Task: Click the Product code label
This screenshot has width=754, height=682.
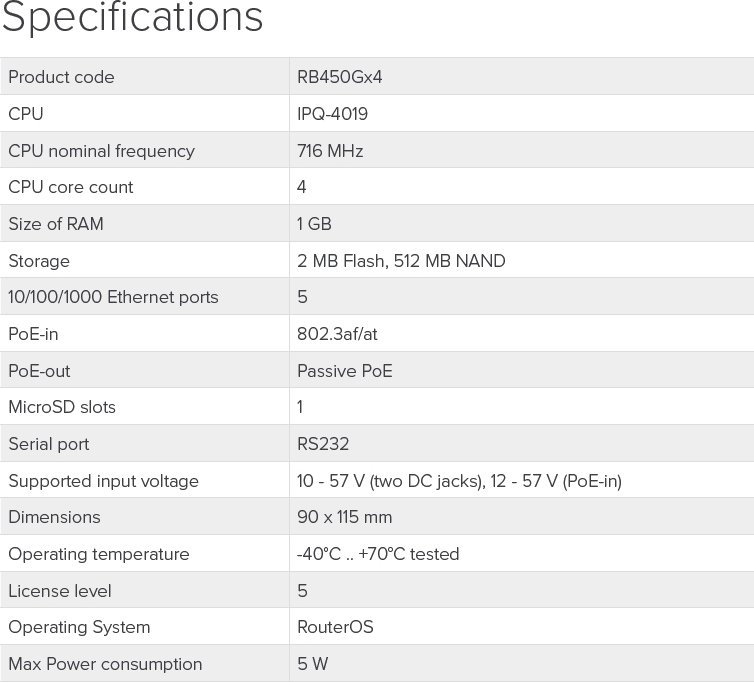Action: tap(61, 77)
